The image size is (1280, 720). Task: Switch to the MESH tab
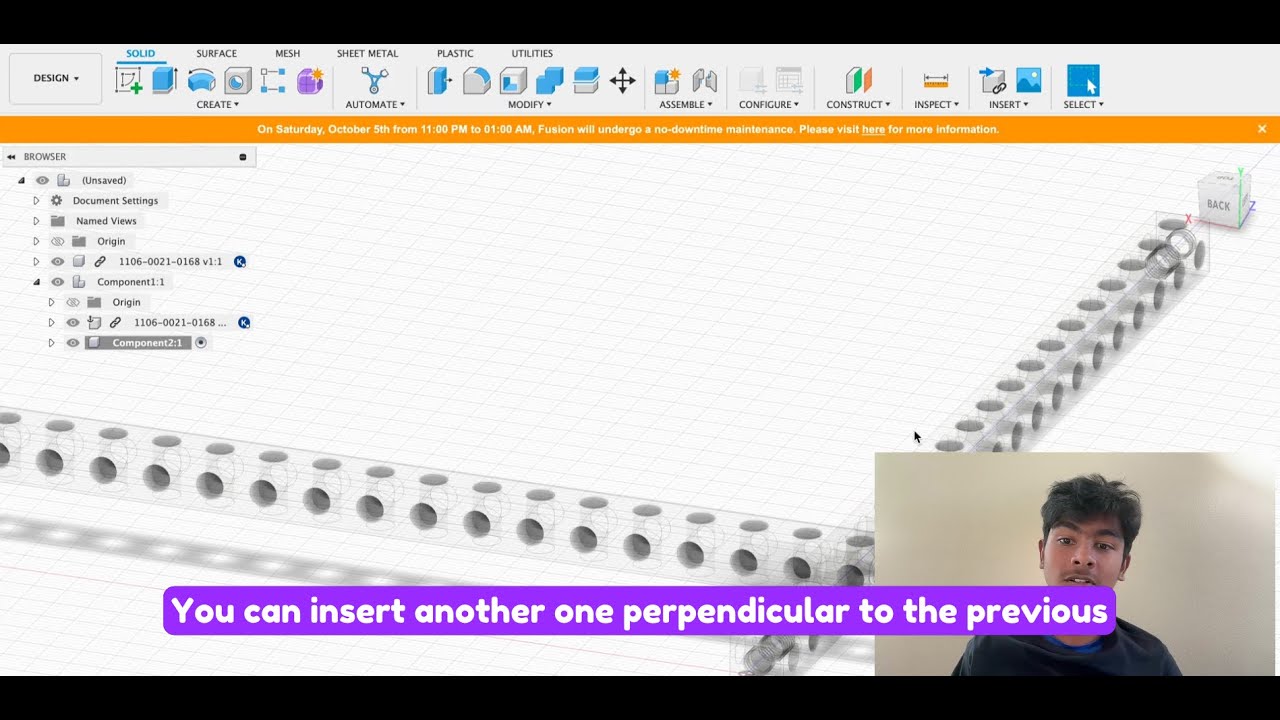pos(287,54)
